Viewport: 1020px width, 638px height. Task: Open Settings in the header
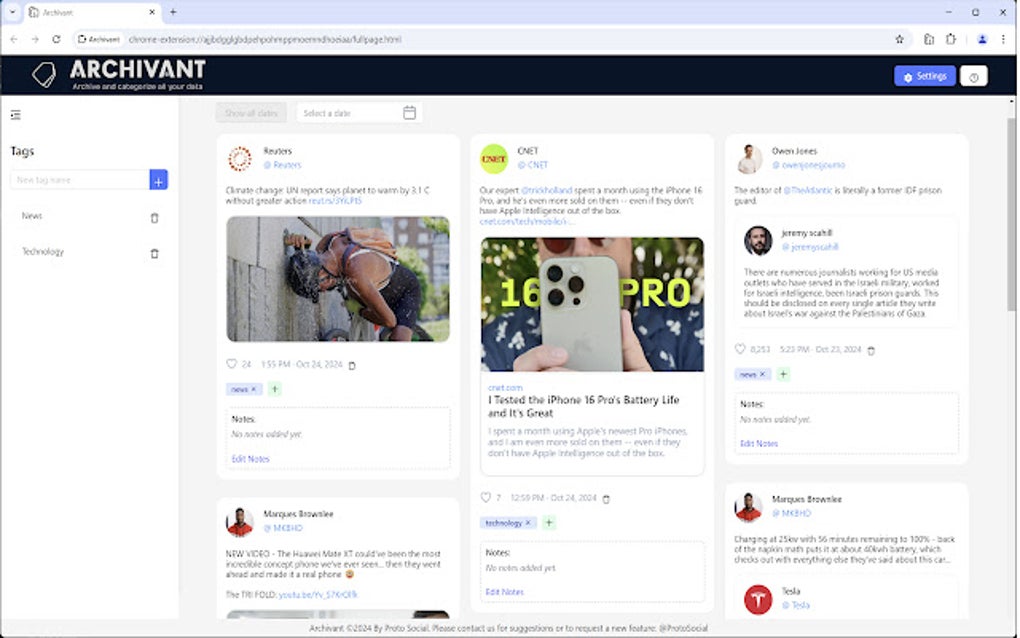tap(924, 76)
